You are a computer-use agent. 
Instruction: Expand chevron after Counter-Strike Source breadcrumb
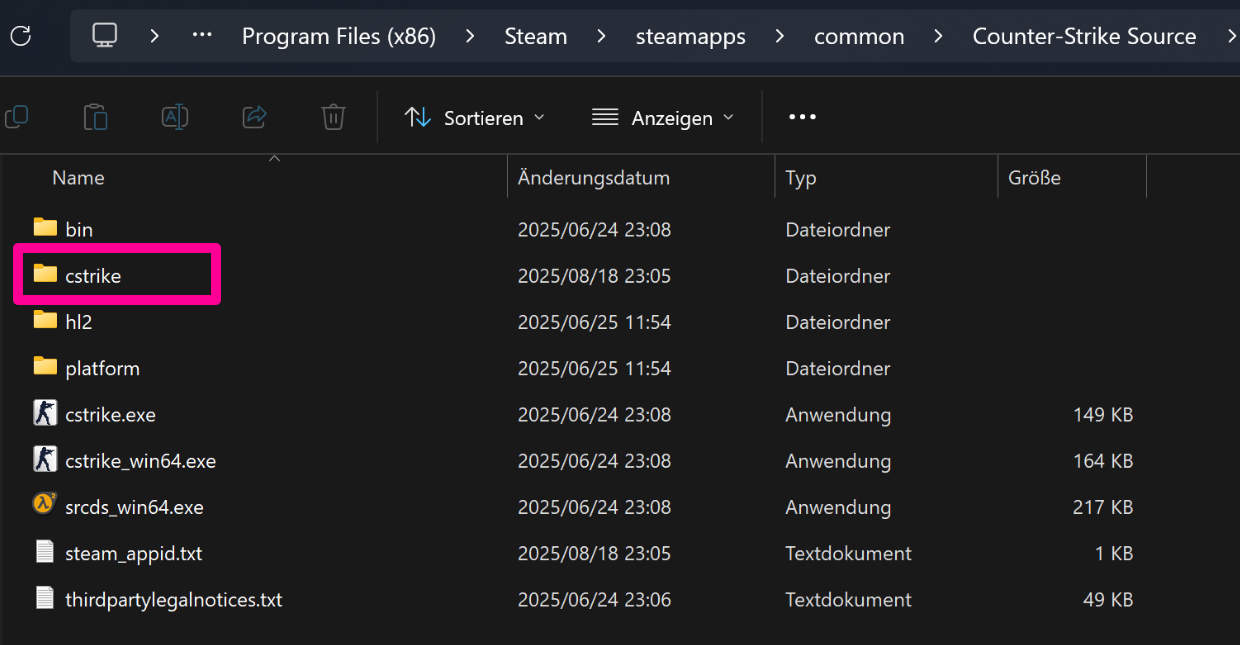[1231, 36]
